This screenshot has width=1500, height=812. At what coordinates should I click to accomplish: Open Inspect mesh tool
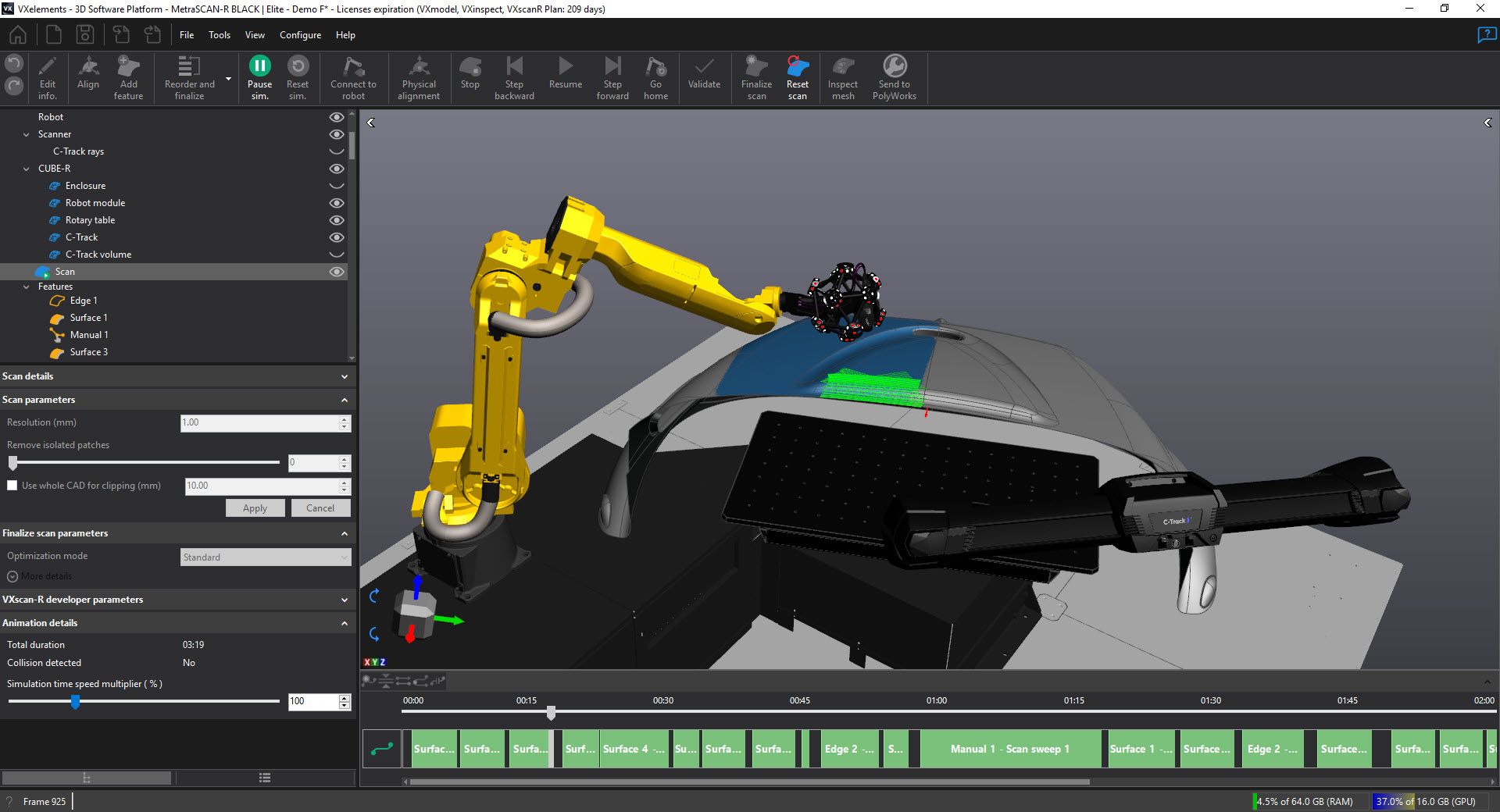point(843,78)
